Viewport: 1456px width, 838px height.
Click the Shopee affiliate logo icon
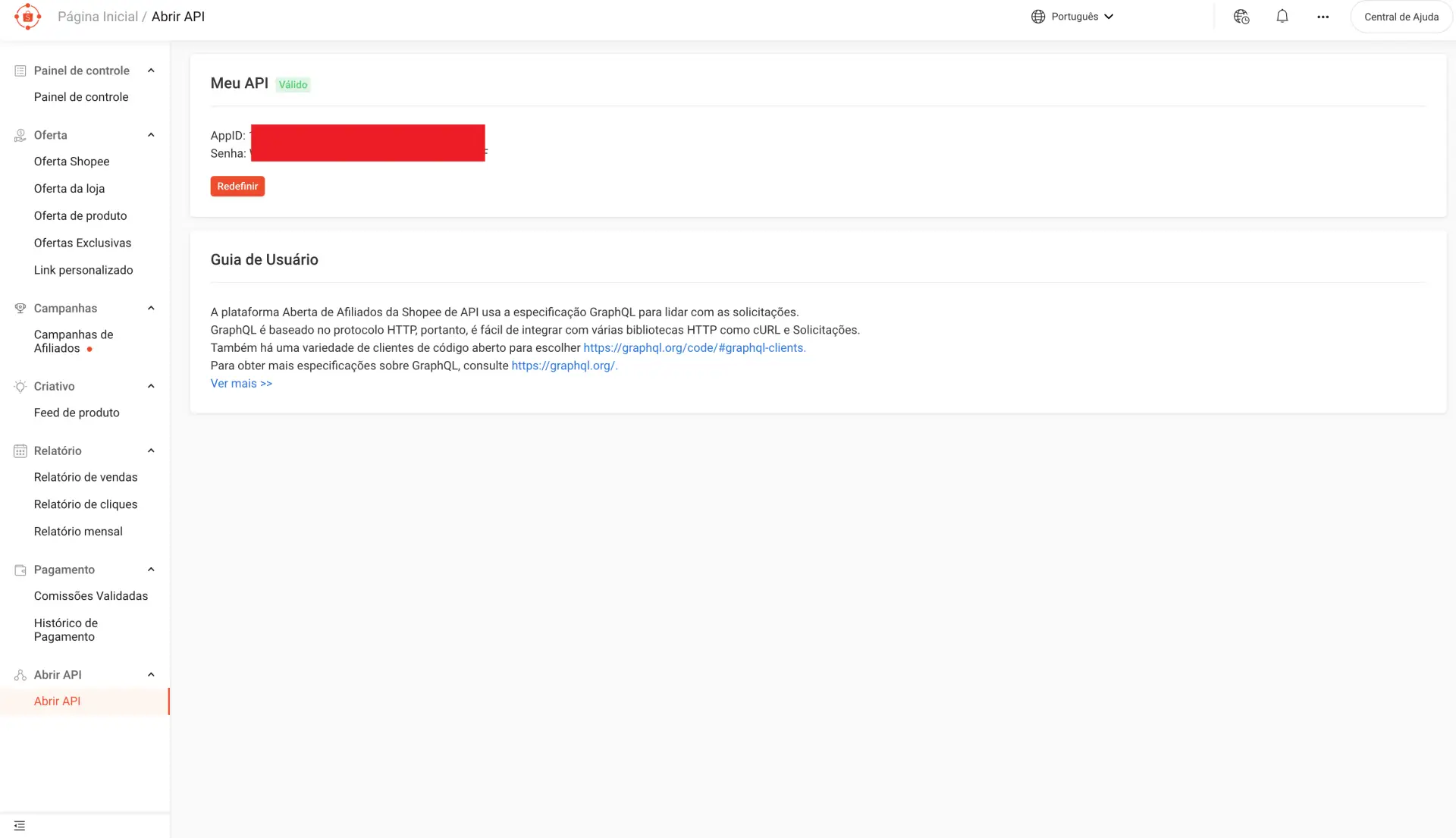[27, 17]
